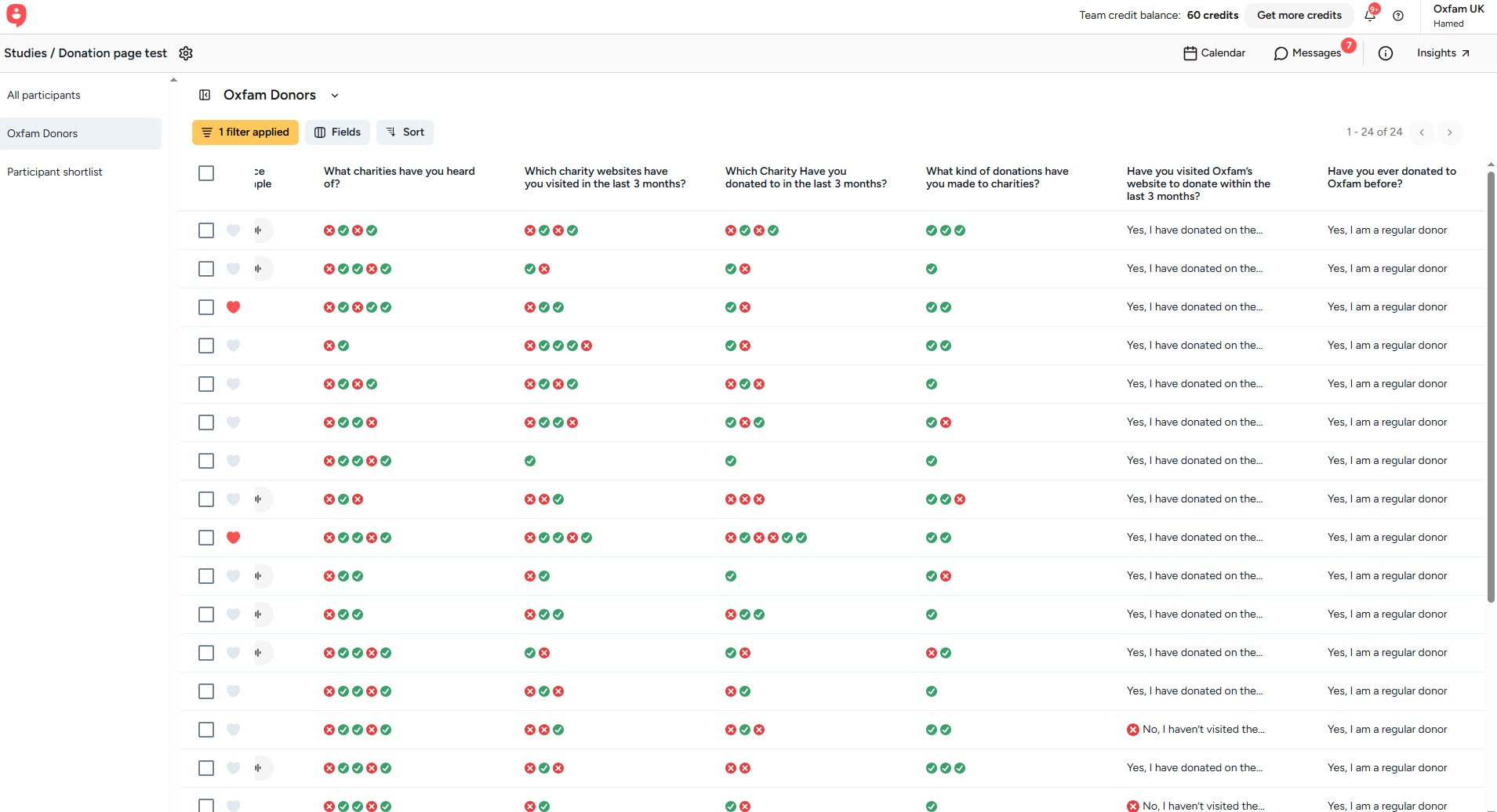Check the sixth row checkbox
This screenshot has width=1497, height=812.
click(x=206, y=422)
